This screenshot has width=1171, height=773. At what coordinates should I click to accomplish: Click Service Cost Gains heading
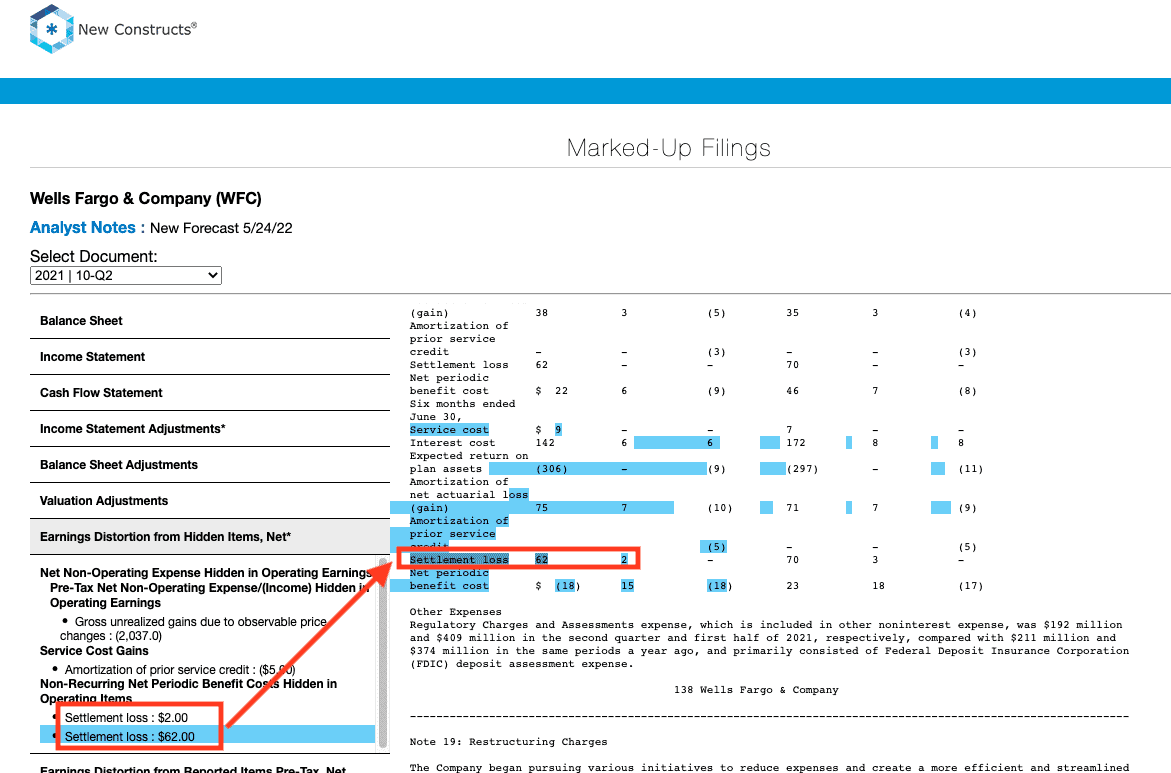coord(94,651)
